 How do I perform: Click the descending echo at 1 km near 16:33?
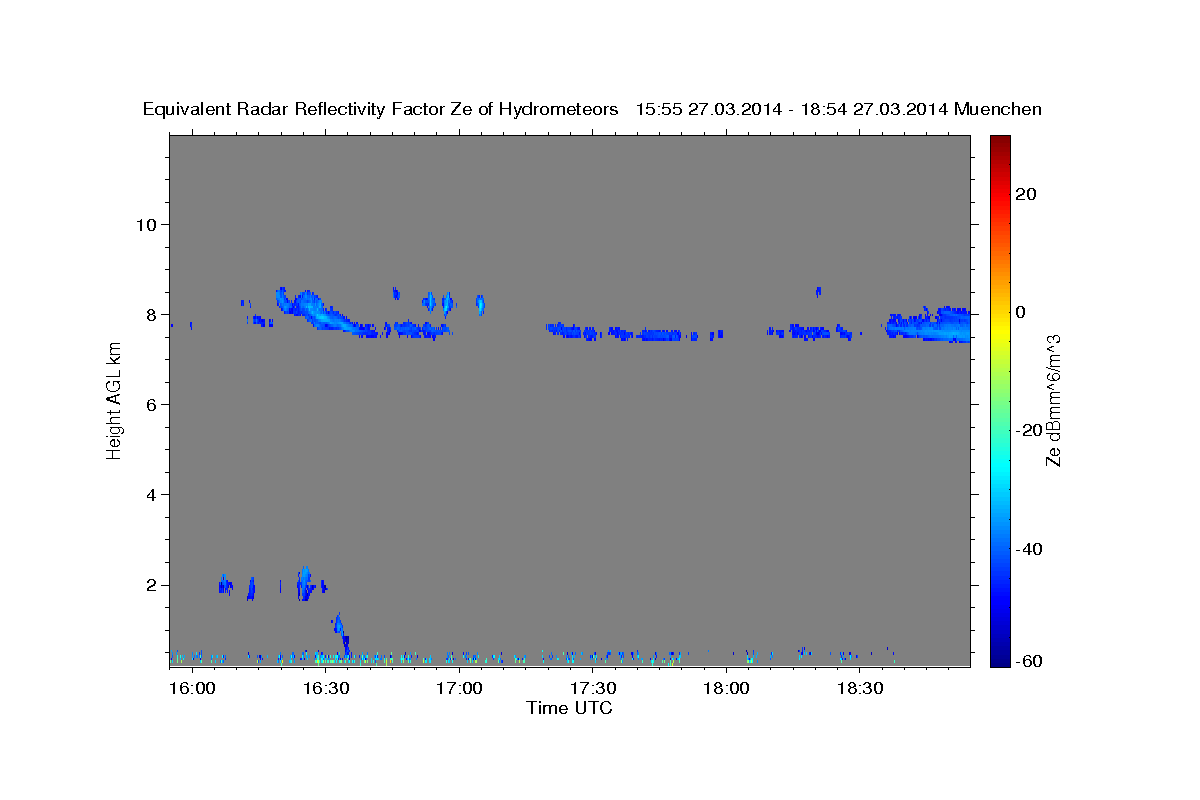340,632
